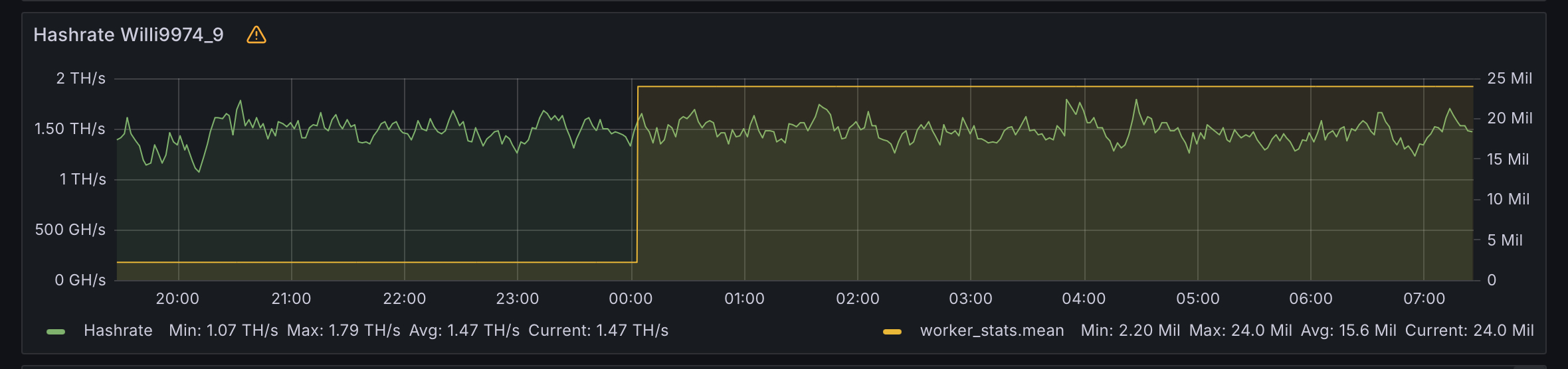Click the '25 Mil' right axis label

[x=1510, y=78]
